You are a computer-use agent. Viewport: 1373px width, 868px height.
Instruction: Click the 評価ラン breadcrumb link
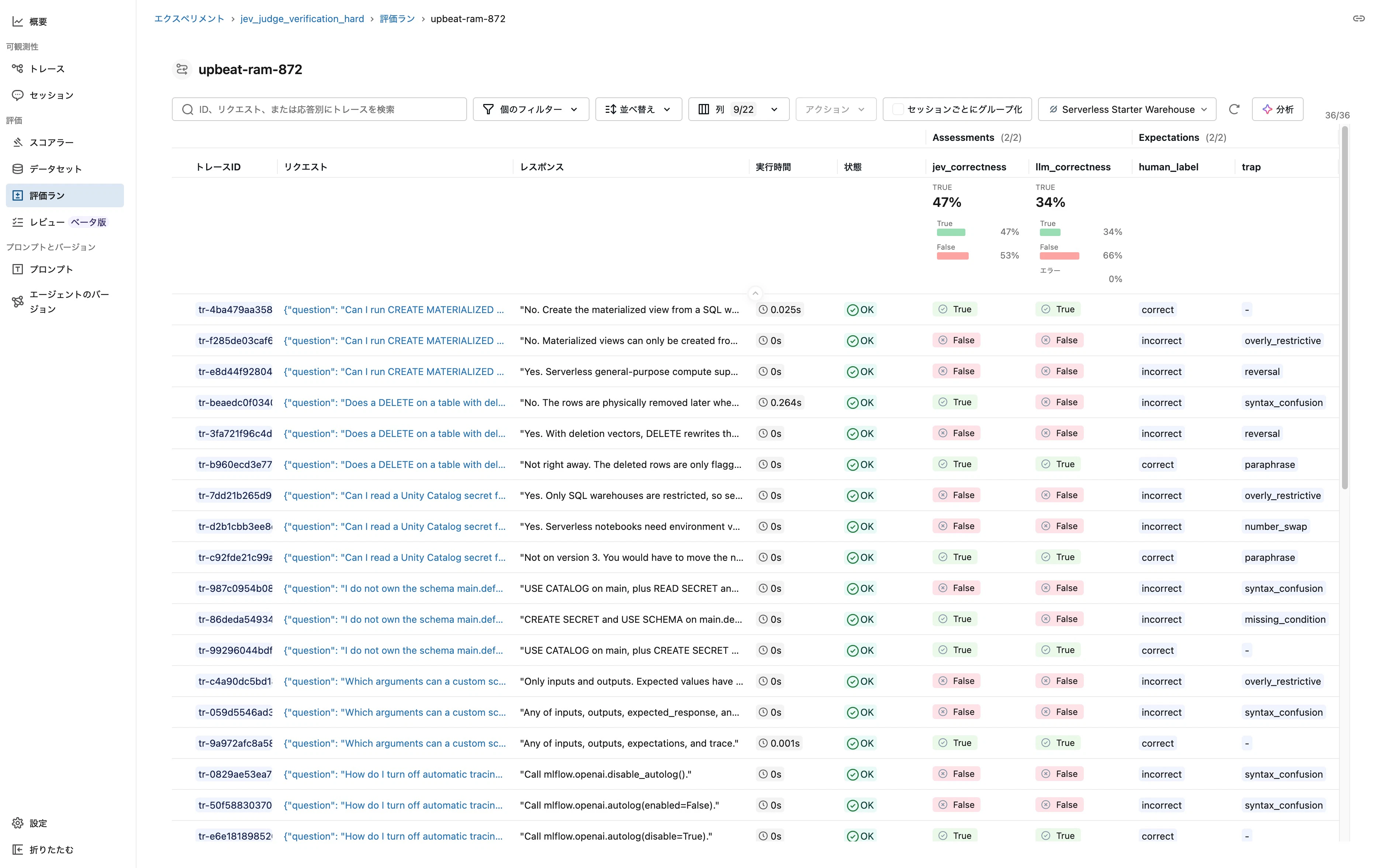point(397,19)
